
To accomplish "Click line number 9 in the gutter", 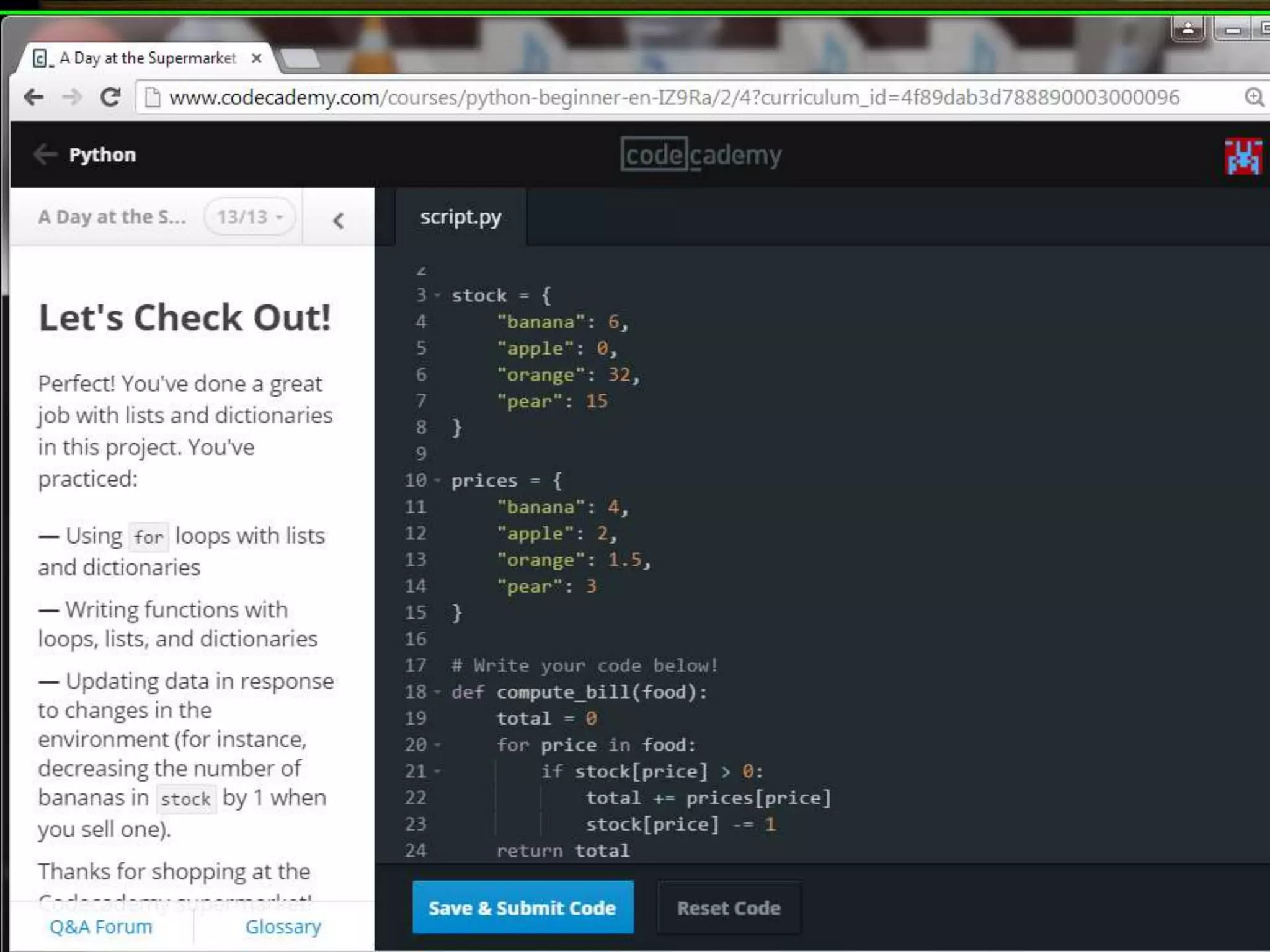I will (421, 454).
